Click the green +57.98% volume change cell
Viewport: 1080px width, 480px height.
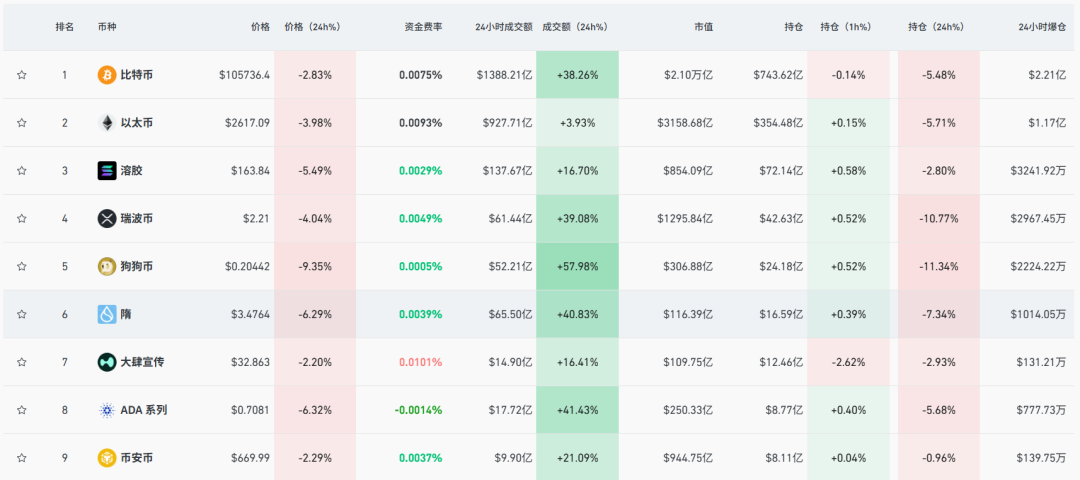577,266
